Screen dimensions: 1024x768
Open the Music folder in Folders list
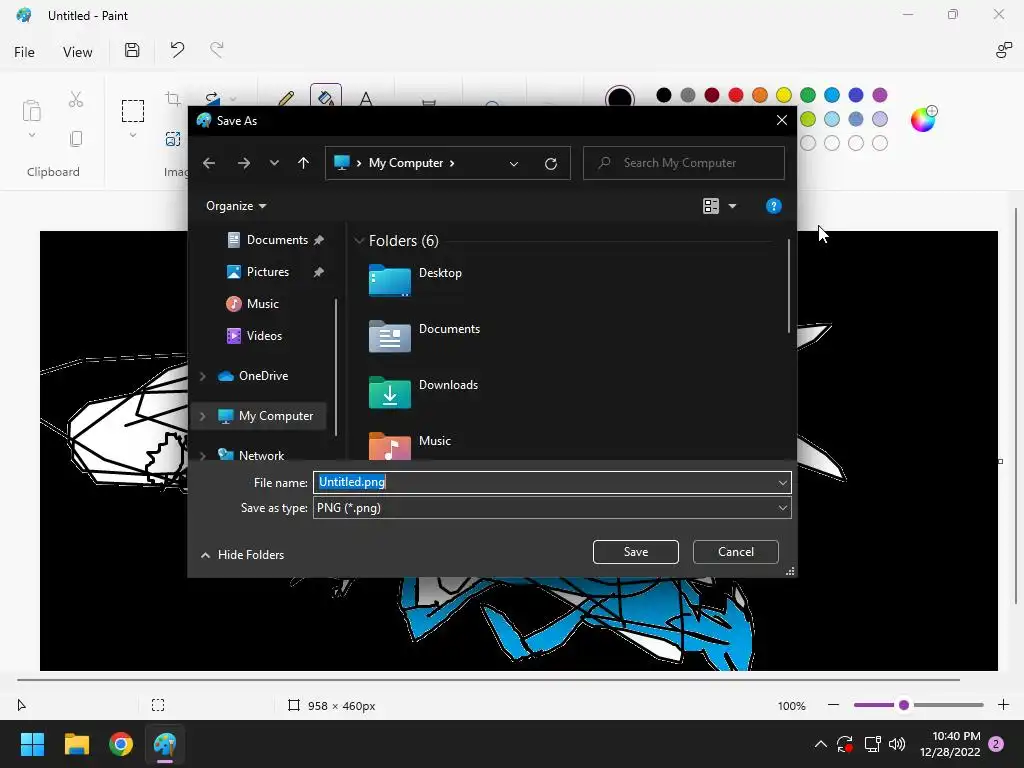pyautogui.click(x=410, y=446)
